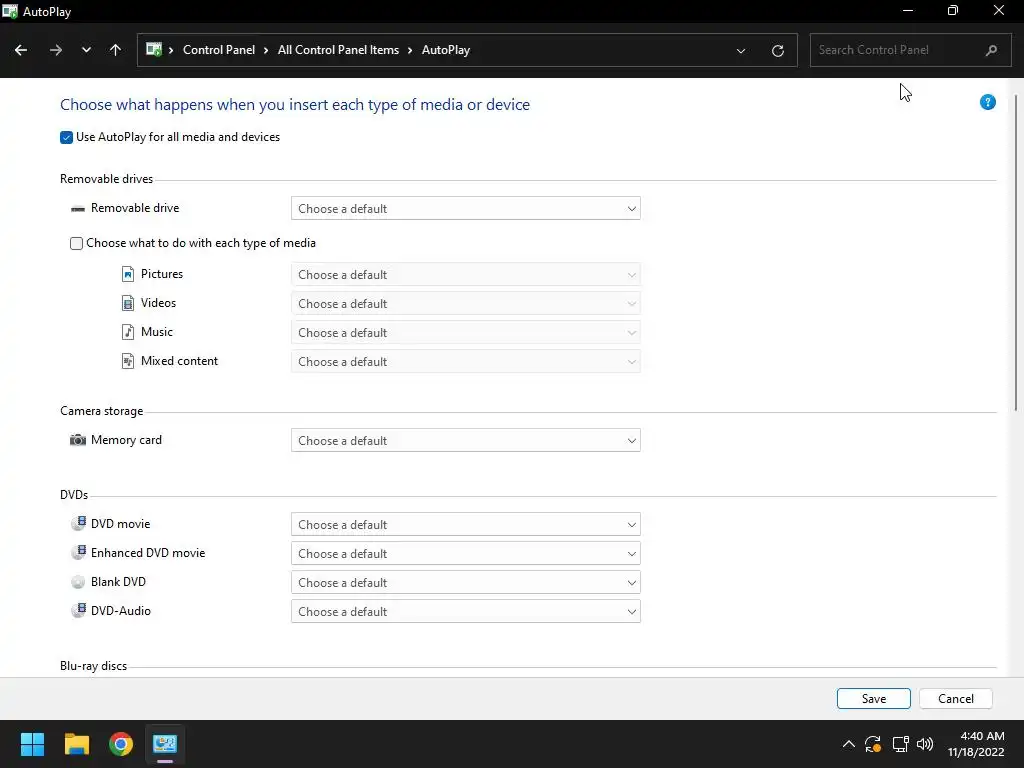Open the Windows Start menu

point(33,744)
